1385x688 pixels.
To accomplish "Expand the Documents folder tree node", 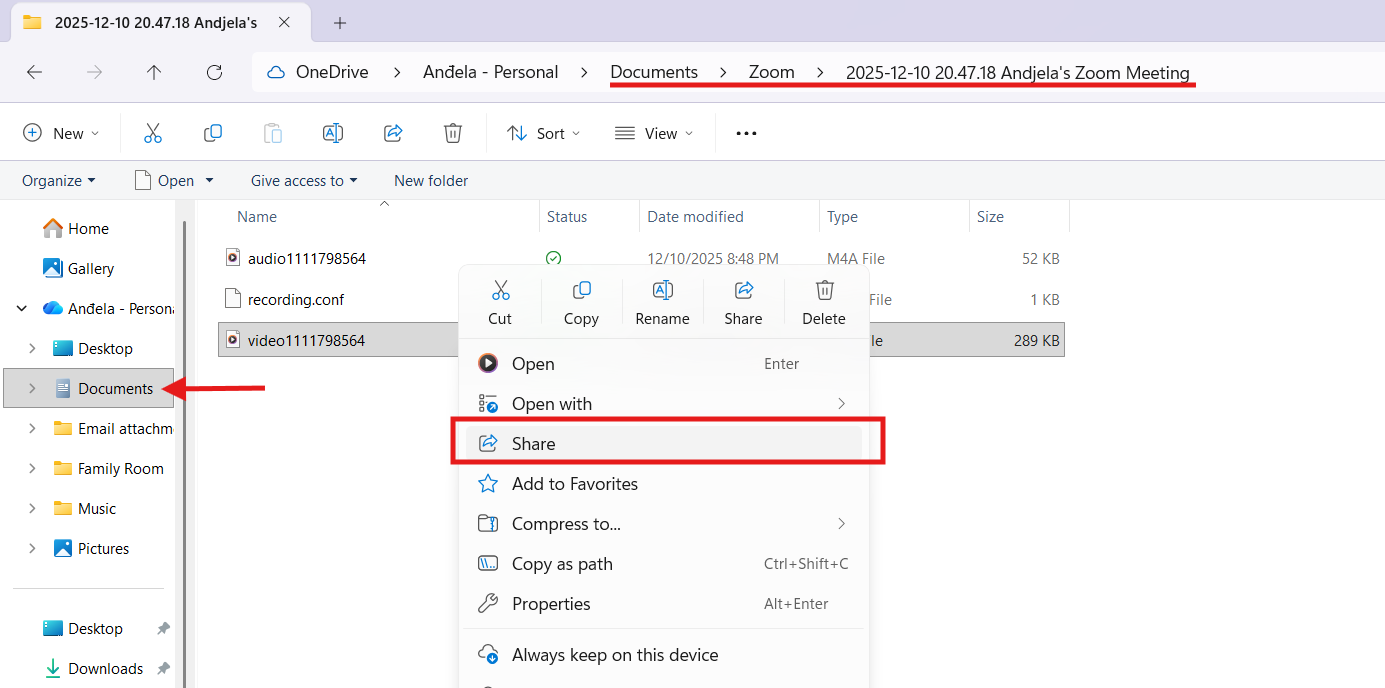I will 33,389.
